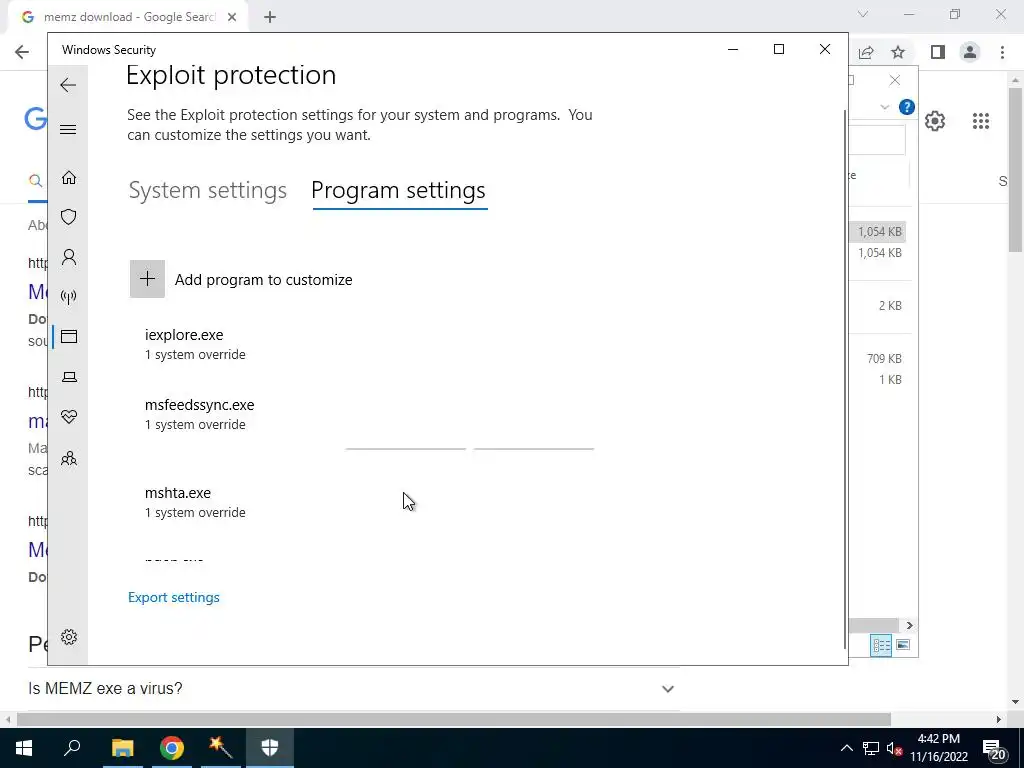The image size is (1024, 768).
Task: Click Explorer horizontal scrollbar right arrow
Action: click(x=909, y=626)
